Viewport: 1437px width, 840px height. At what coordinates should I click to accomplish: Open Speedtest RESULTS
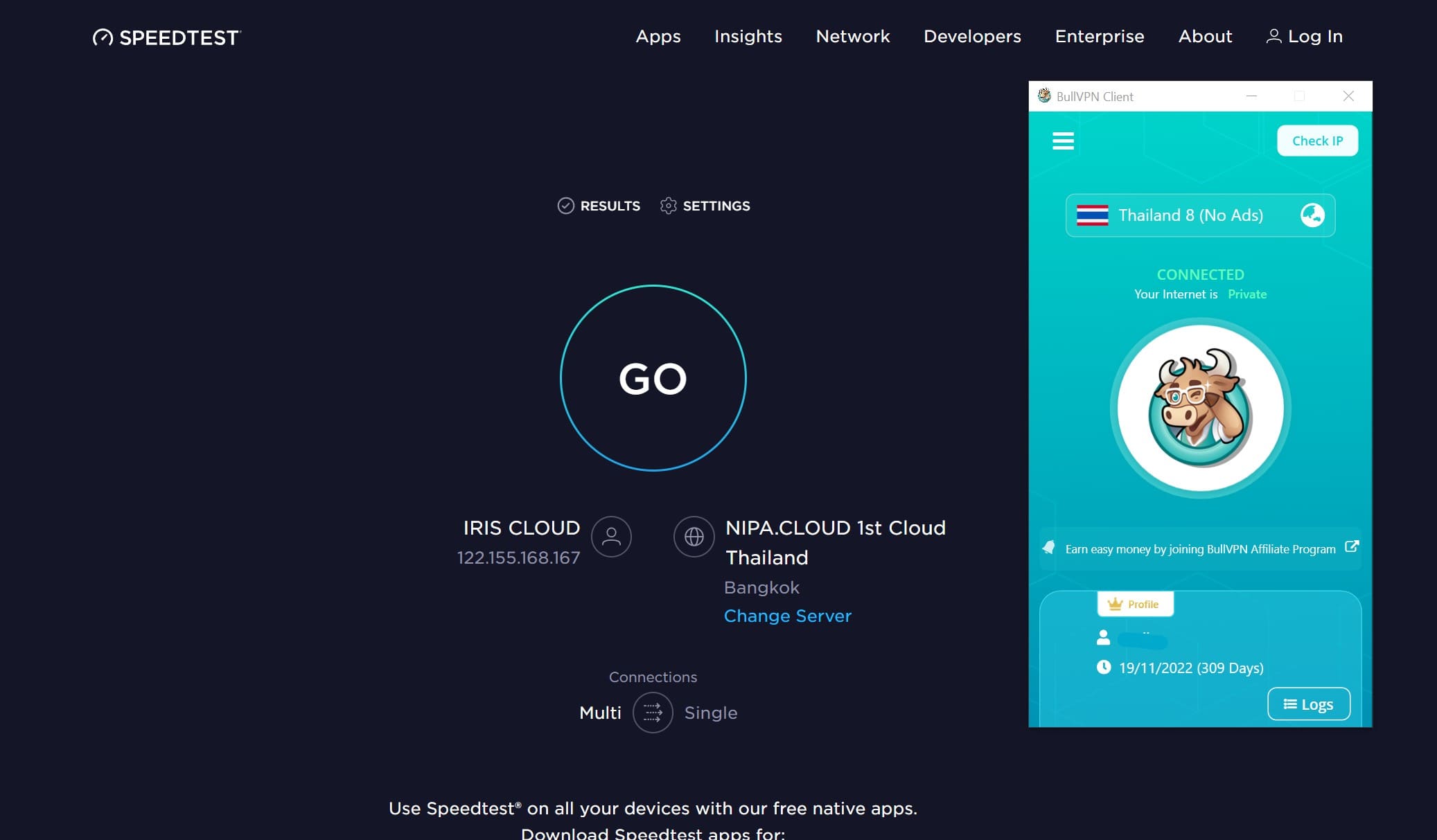pos(599,206)
